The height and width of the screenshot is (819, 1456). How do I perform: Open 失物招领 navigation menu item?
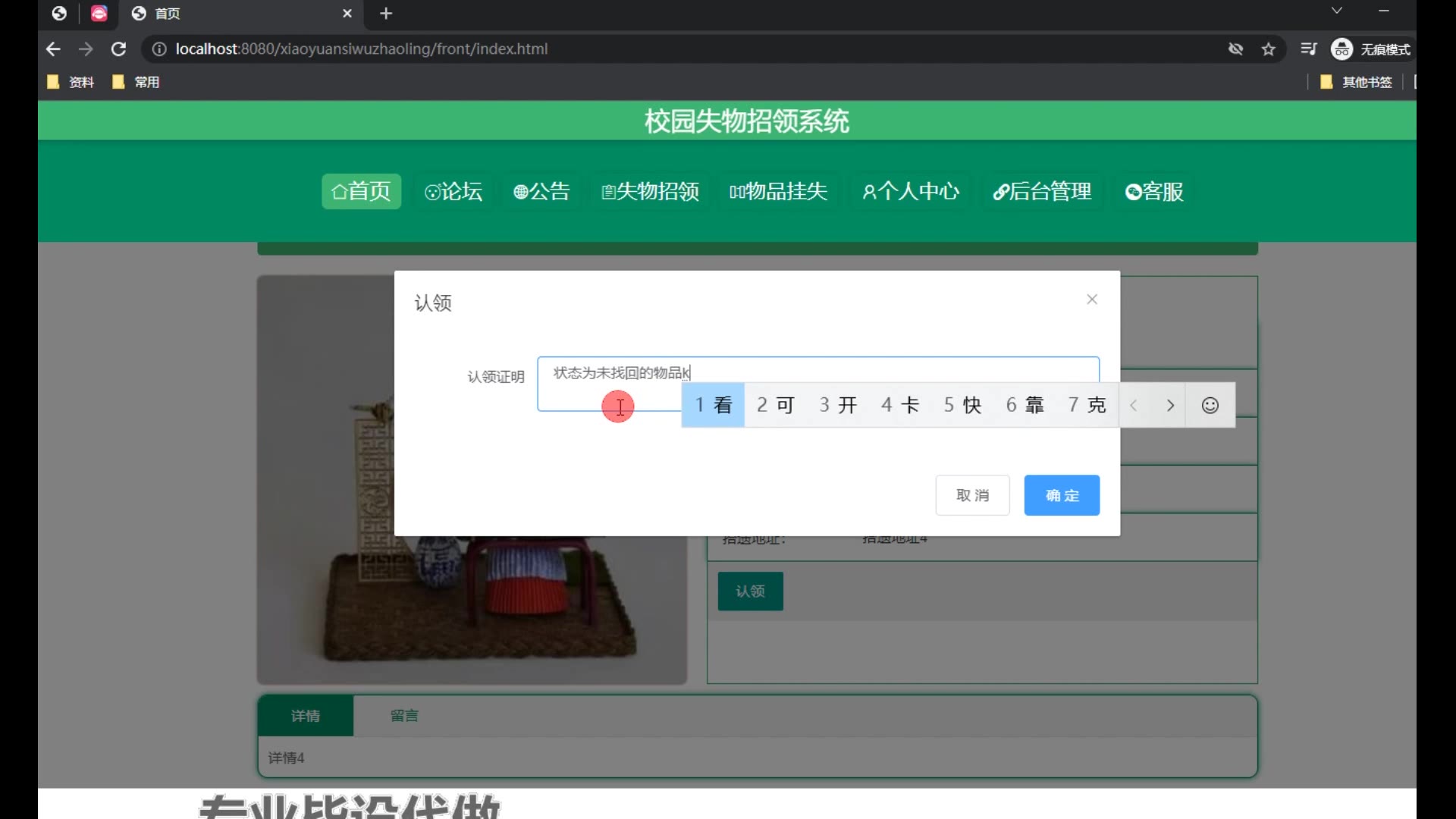pyautogui.click(x=651, y=192)
